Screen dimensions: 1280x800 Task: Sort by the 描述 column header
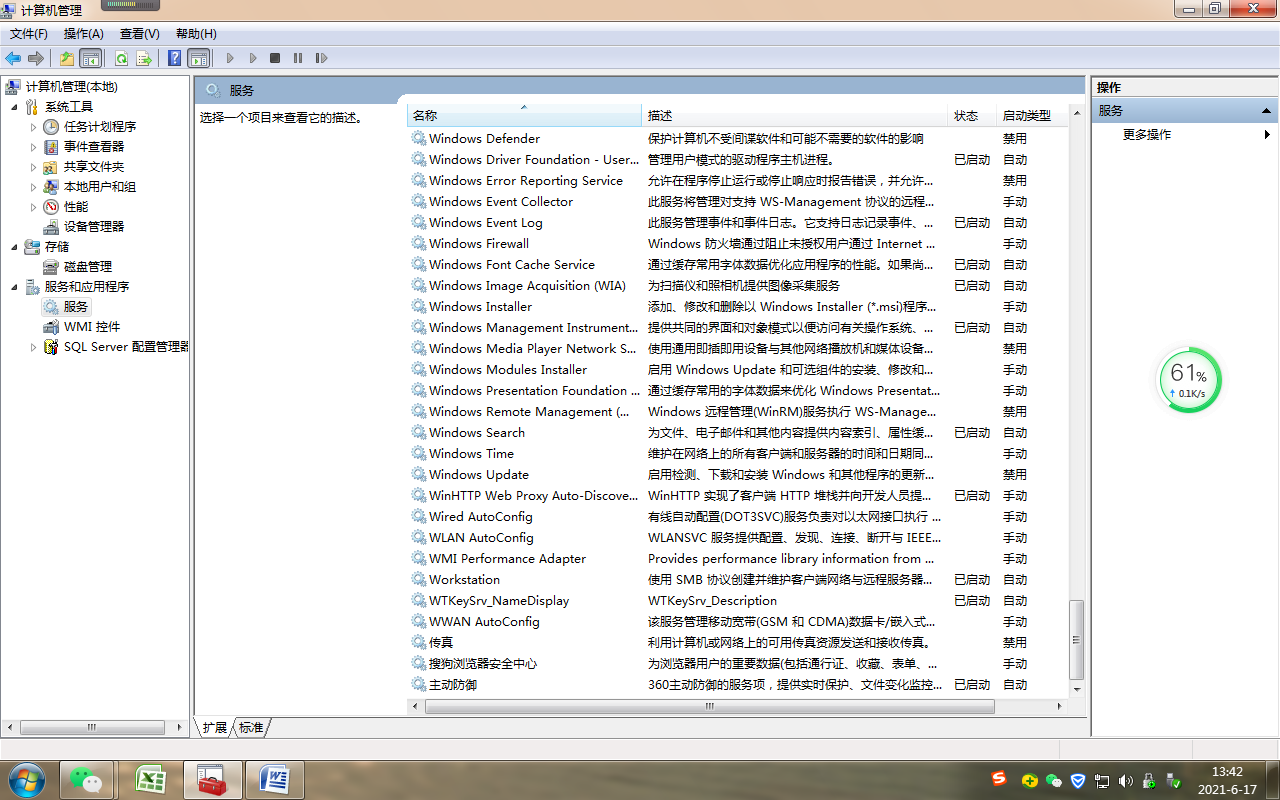coord(795,116)
